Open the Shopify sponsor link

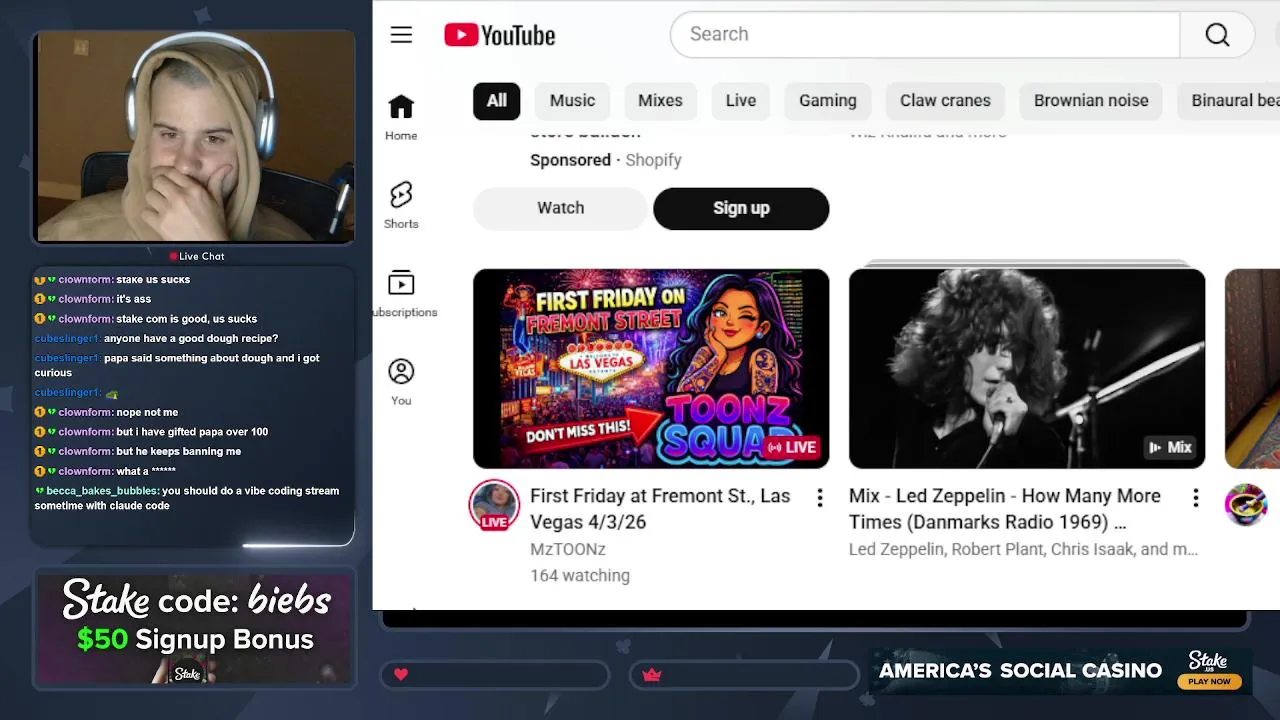click(x=653, y=160)
